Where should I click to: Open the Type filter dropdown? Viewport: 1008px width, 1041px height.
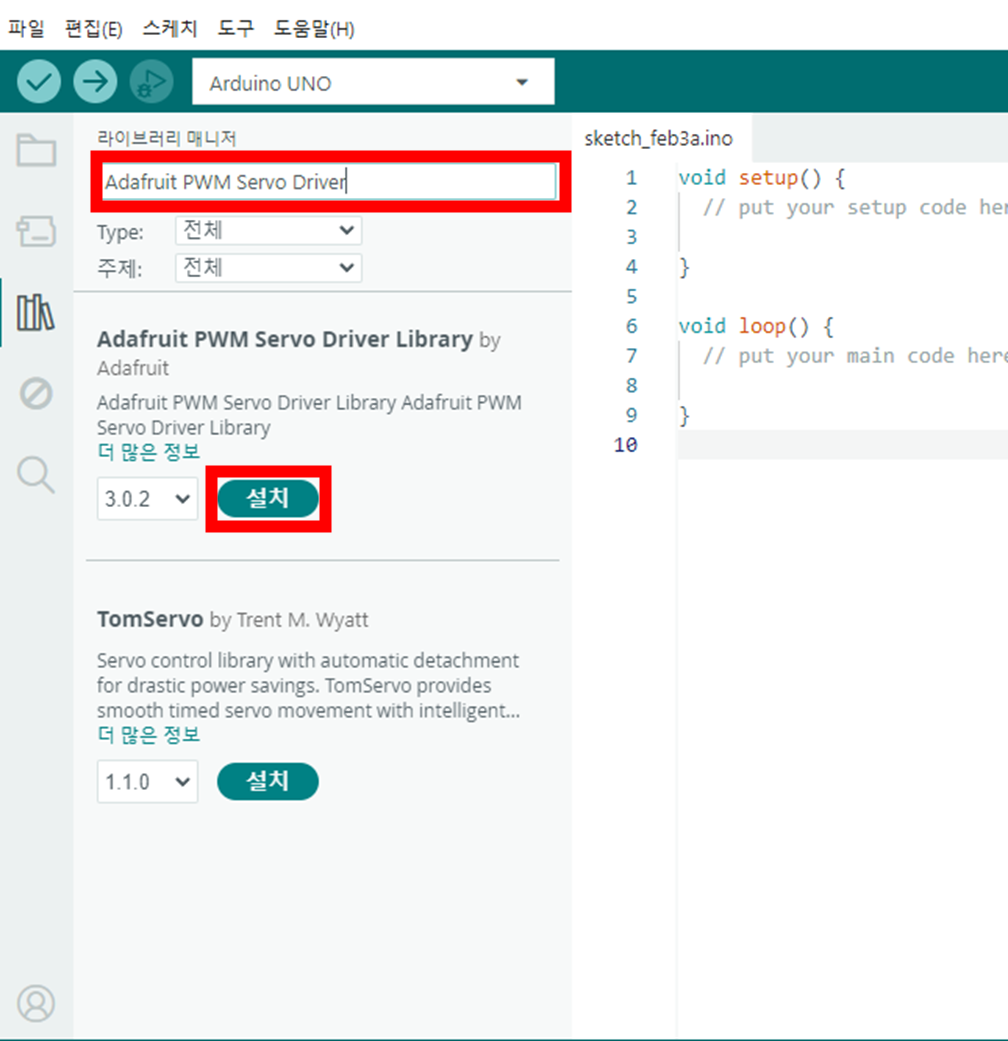click(267, 231)
